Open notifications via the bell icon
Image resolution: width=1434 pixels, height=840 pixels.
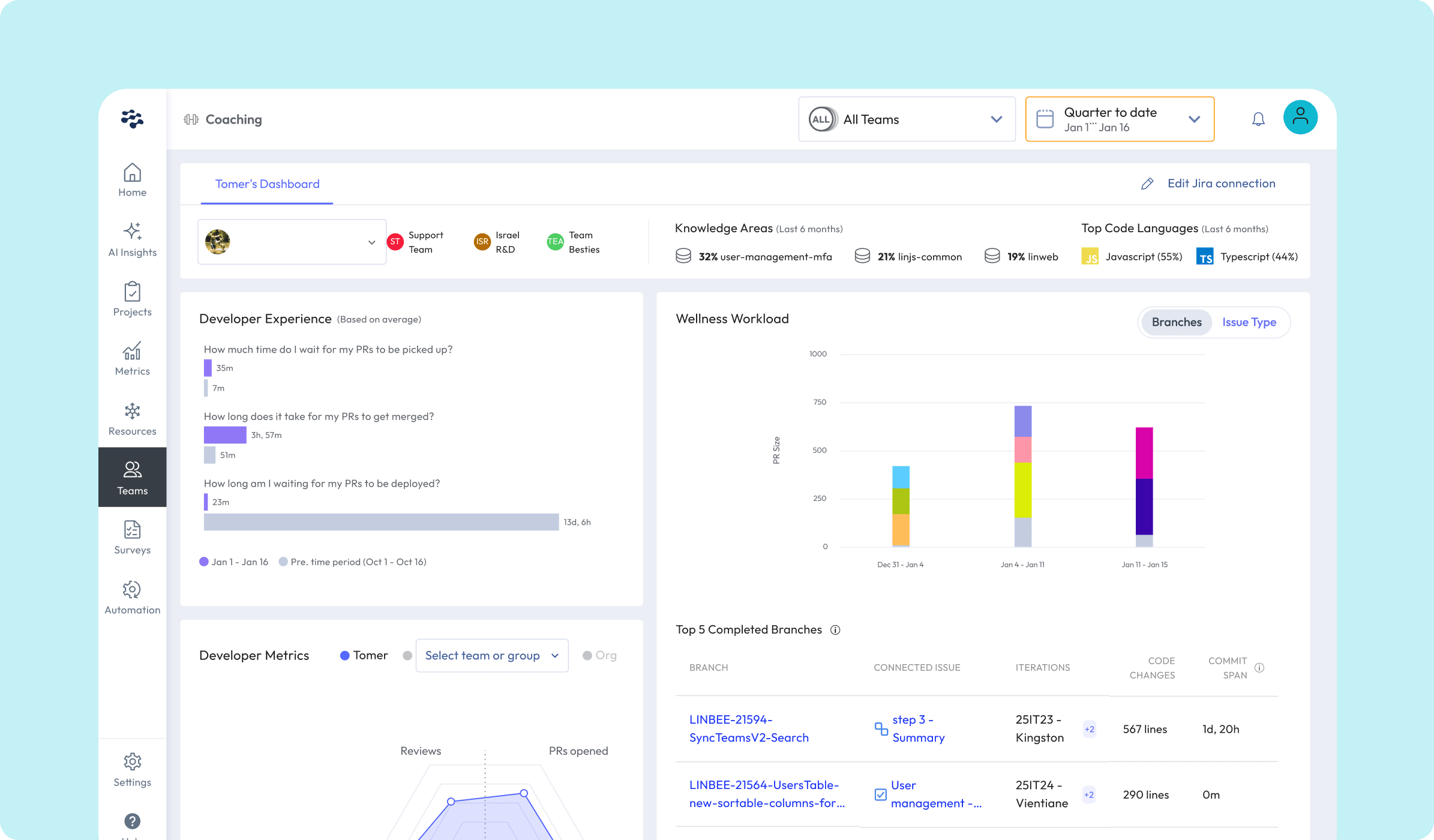[x=1258, y=119]
